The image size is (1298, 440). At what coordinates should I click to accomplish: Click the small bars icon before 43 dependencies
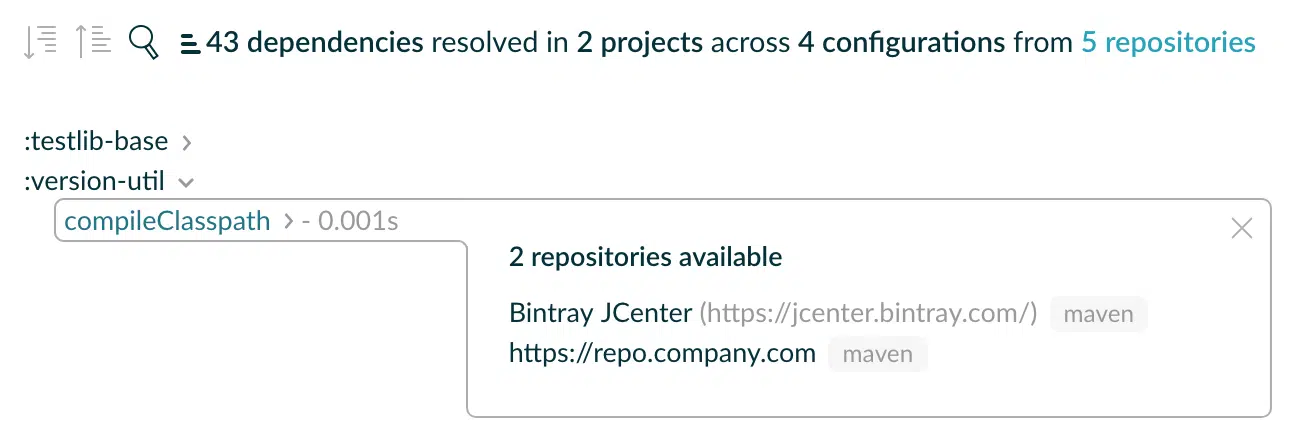tap(189, 43)
